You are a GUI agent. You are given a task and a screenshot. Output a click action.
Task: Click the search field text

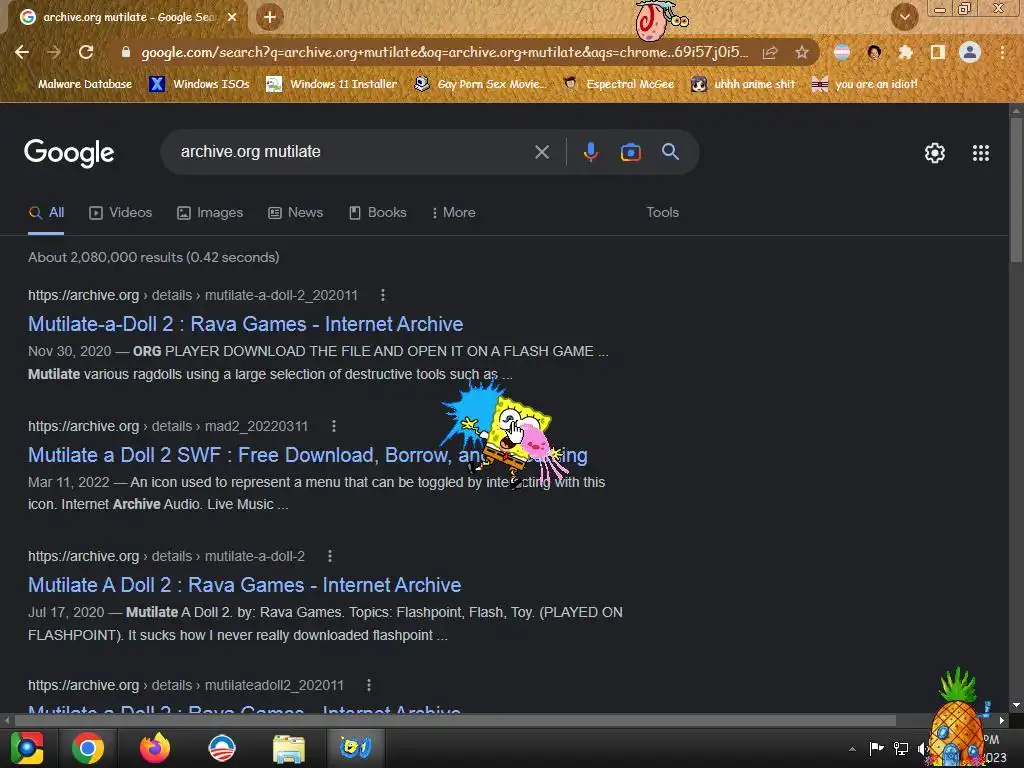[x=251, y=152]
